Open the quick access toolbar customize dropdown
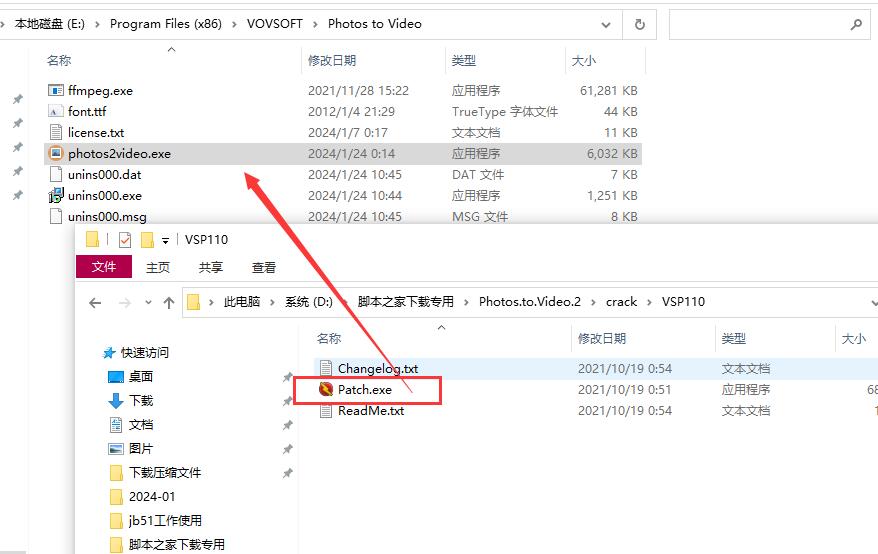The image size is (878, 554). 165,241
